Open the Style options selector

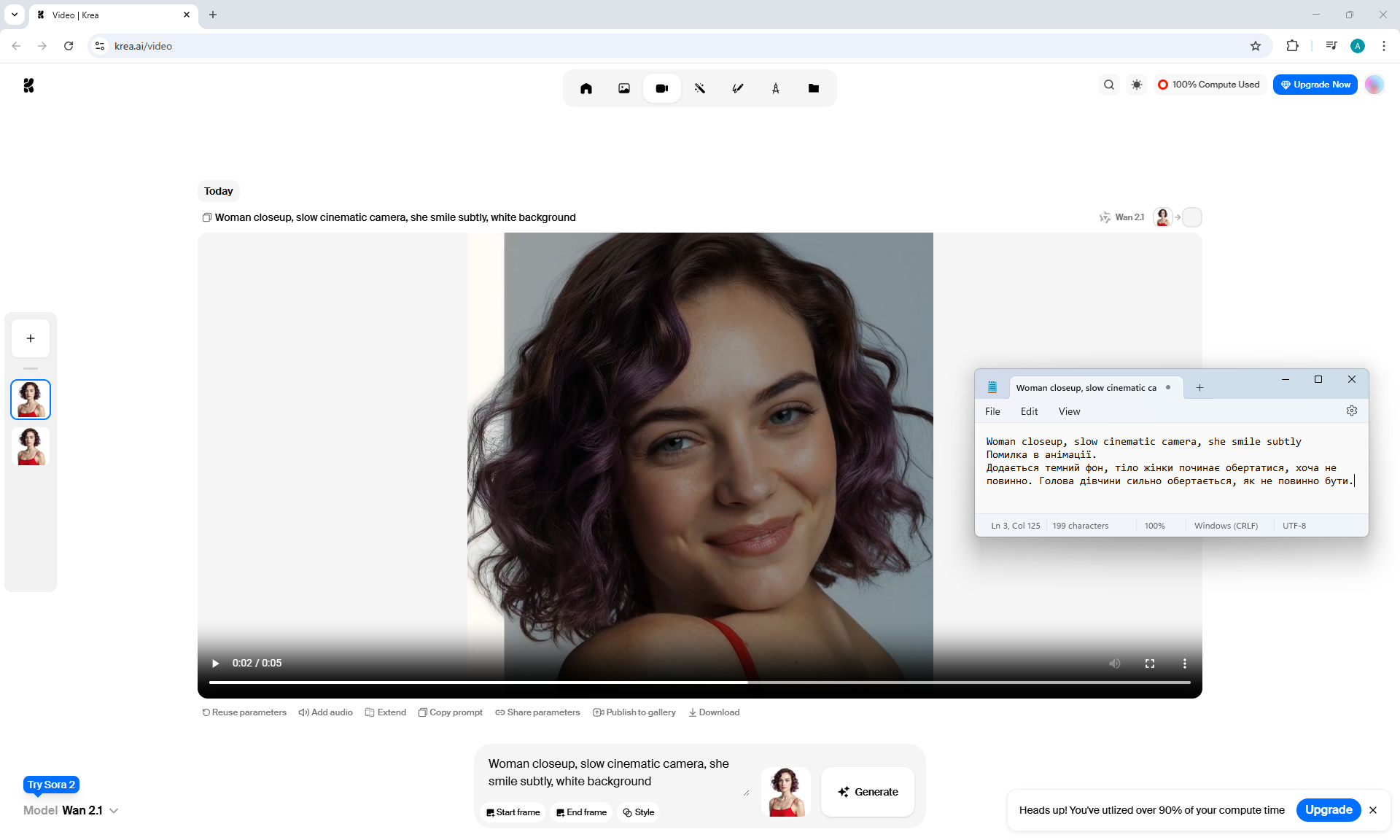(x=638, y=812)
